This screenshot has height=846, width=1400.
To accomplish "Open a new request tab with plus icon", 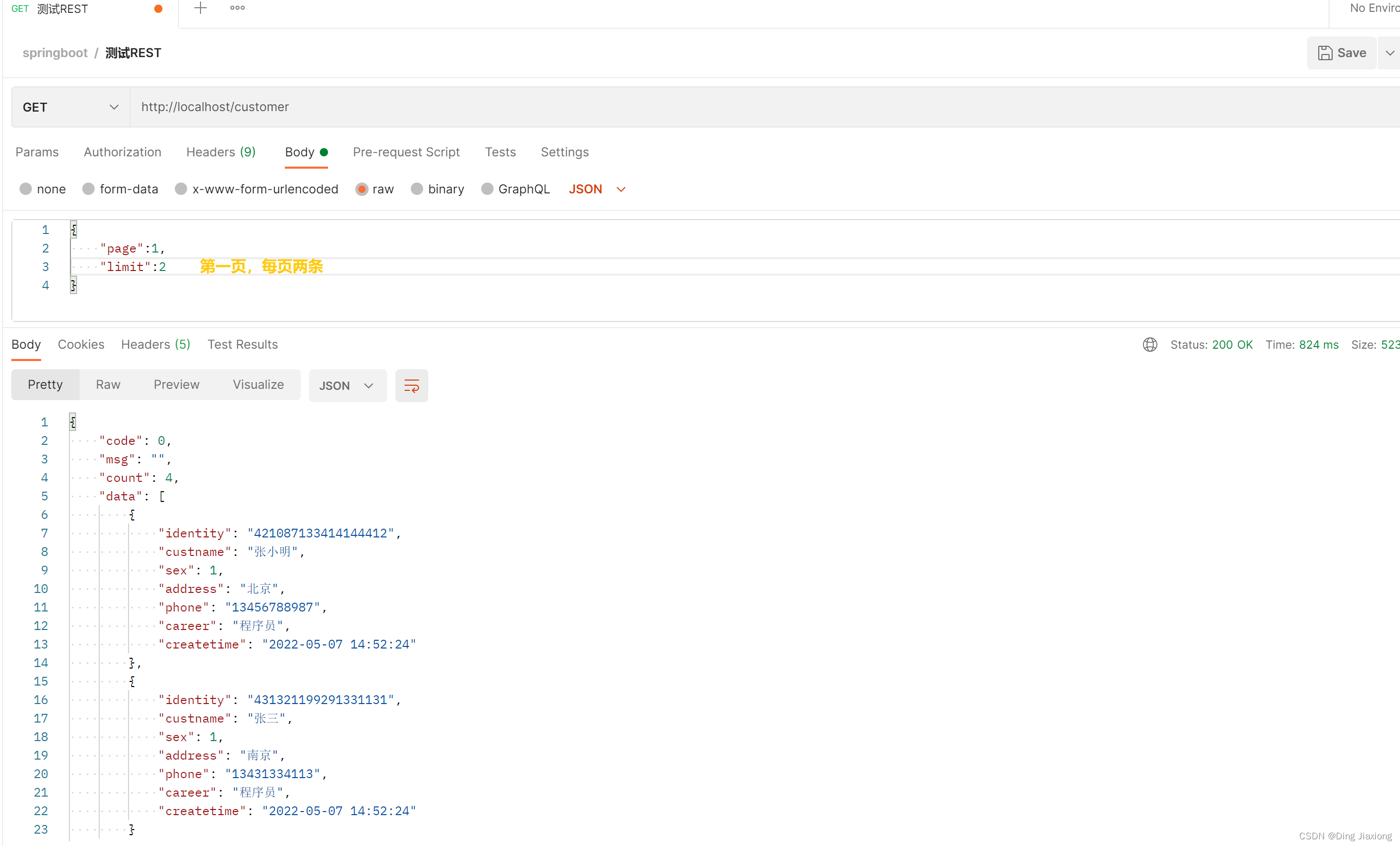I will 200,8.
